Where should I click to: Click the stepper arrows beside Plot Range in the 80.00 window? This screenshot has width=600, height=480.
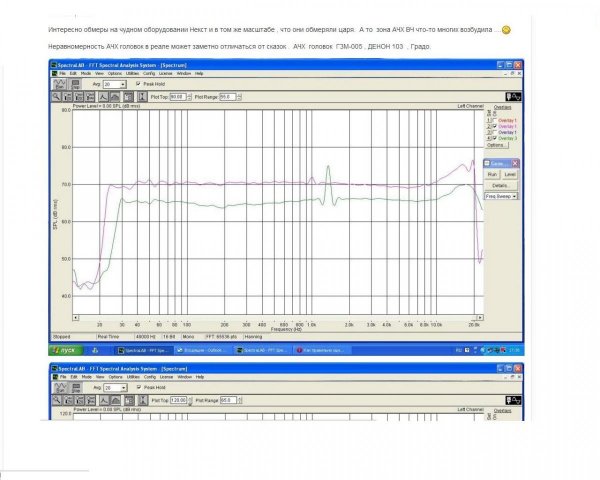[239, 97]
